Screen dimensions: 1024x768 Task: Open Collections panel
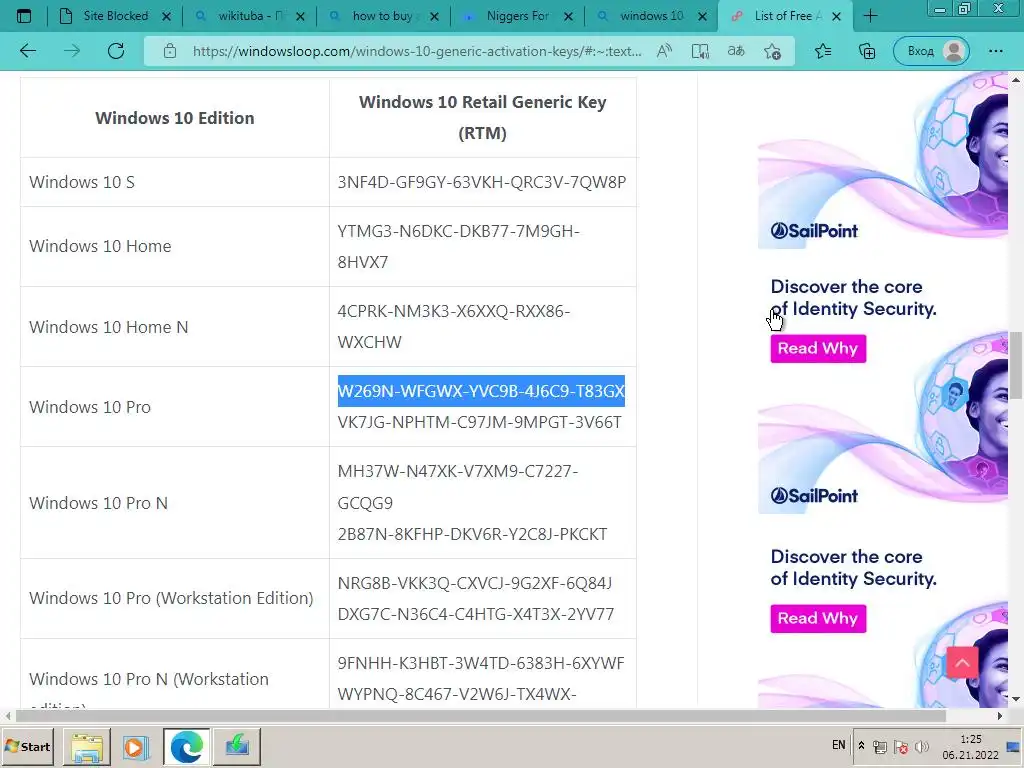pyautogui.click(x=867, y=51)
